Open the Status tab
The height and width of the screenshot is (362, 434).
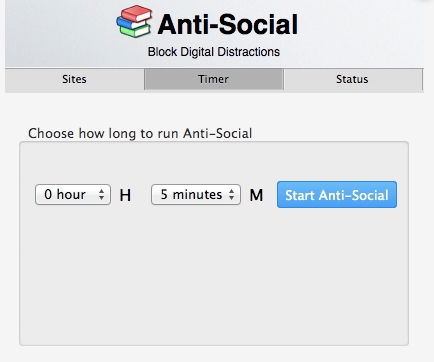pyautogui.click(x=353, y=79)
